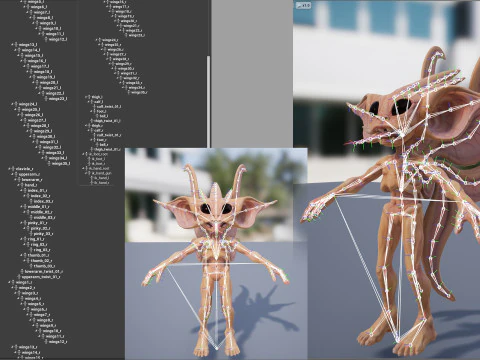
Task: Collapse the index_01_r bone branch
Action: click(22, 190)
